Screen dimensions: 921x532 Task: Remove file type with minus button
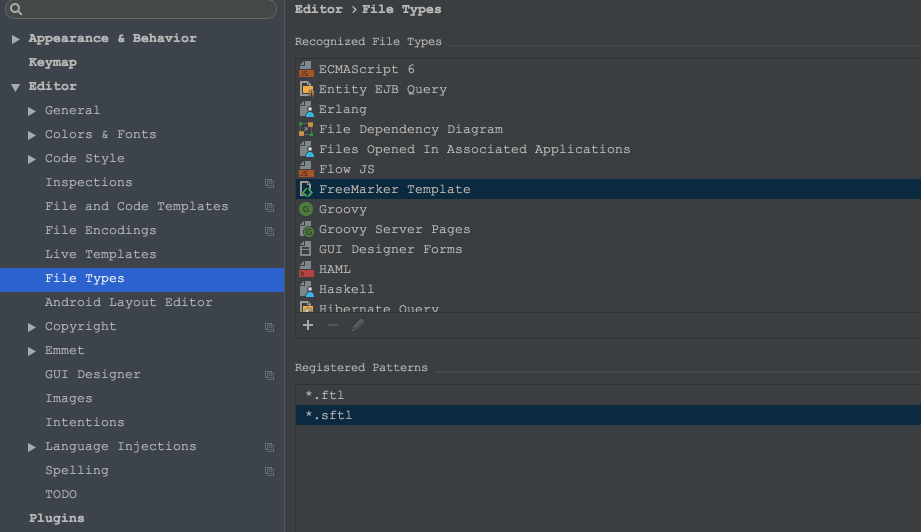(x=333, y=325)
